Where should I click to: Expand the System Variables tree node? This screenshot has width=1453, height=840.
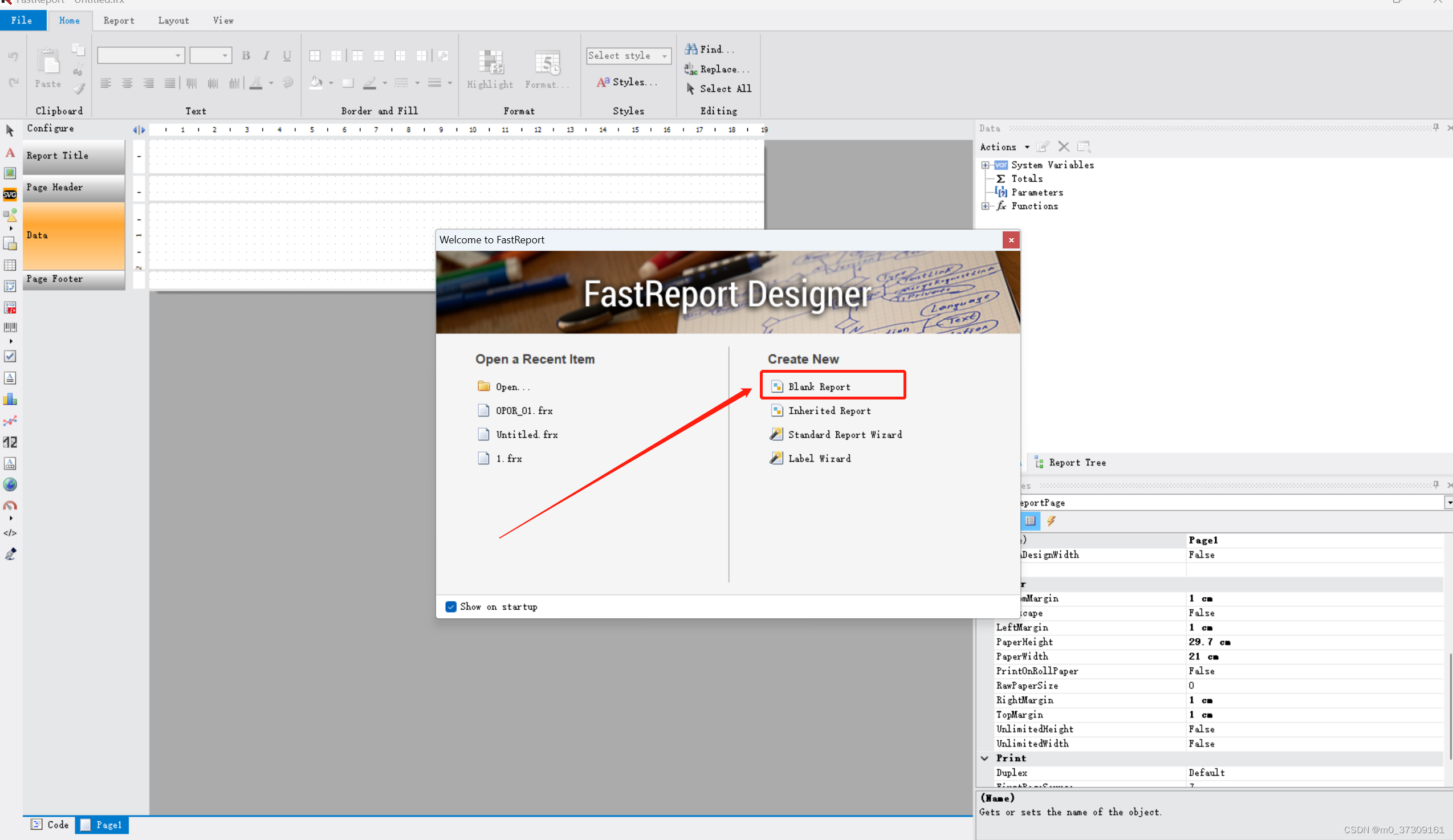coord(985,165)
